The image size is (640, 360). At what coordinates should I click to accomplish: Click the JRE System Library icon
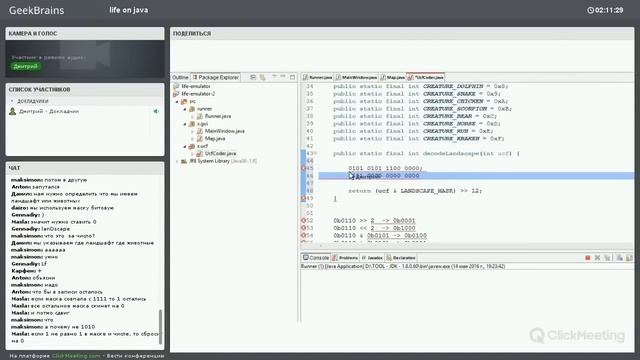click(x=184, y=161)
